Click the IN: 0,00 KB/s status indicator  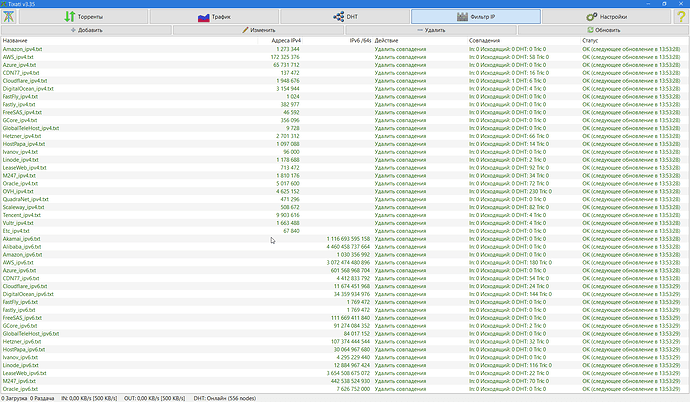89,398
